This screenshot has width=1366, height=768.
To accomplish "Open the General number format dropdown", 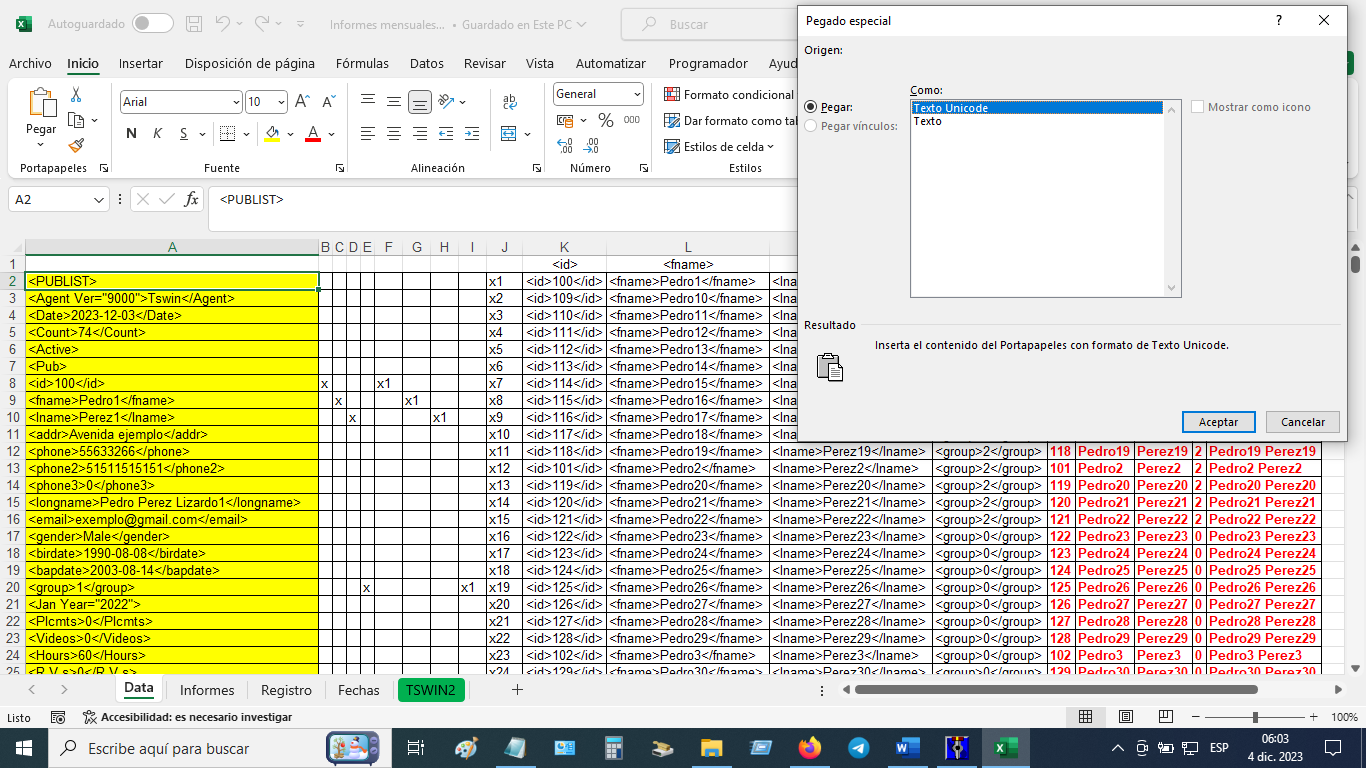I will [637, 94].
